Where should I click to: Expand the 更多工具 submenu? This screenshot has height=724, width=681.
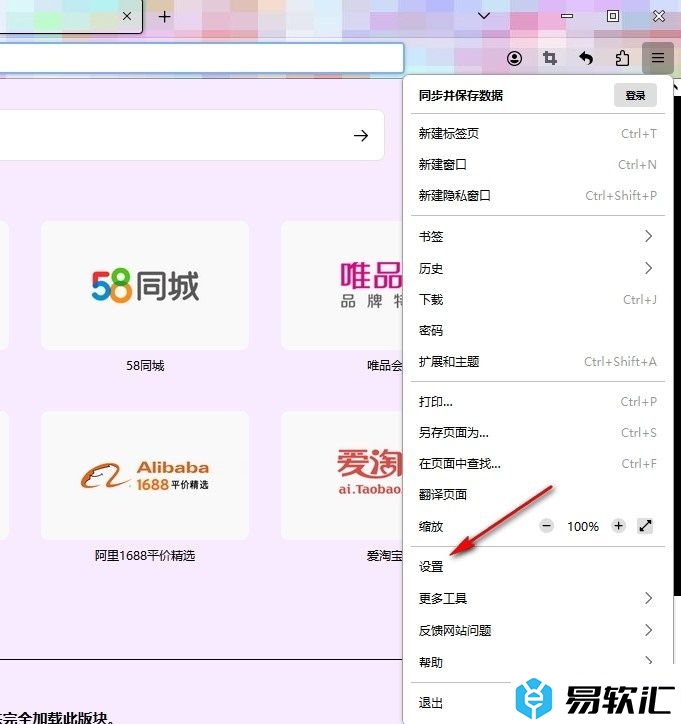(537, 598)
